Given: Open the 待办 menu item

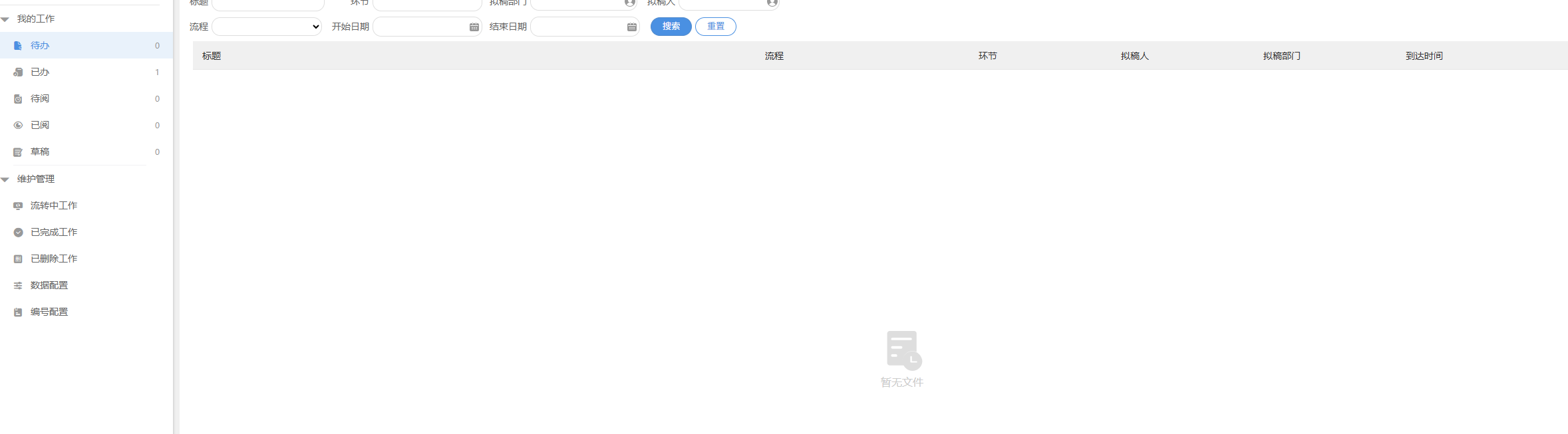Looking at the screenshot, I should coord(86,45).
